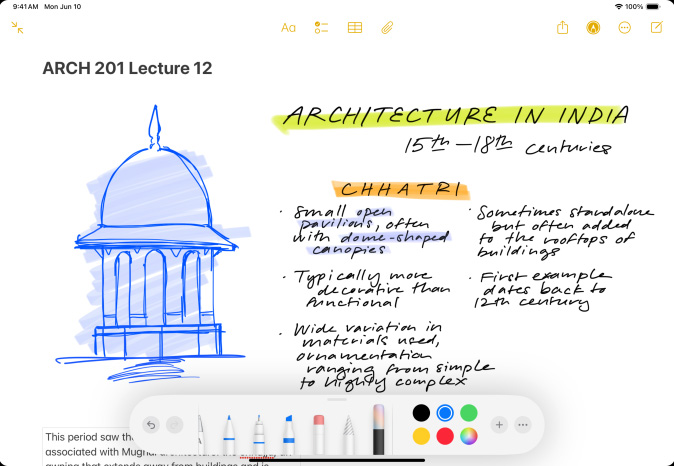Viewport: 674px width, 466px height.
Task: Select the black color swatch
Action: (421, 412)
